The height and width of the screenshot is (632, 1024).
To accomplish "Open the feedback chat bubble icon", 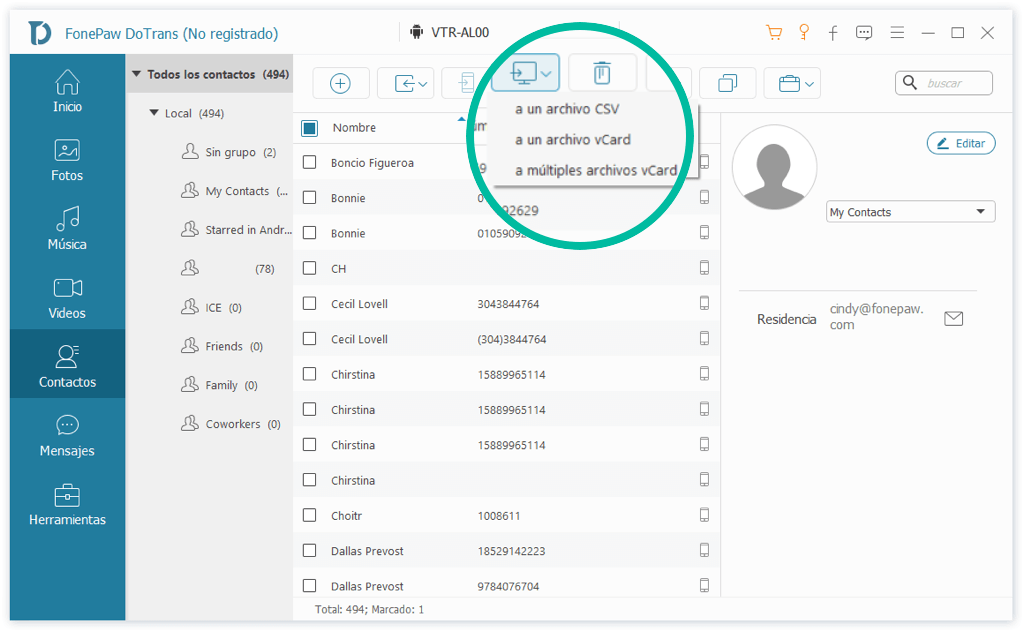I will tap(864, 33).
